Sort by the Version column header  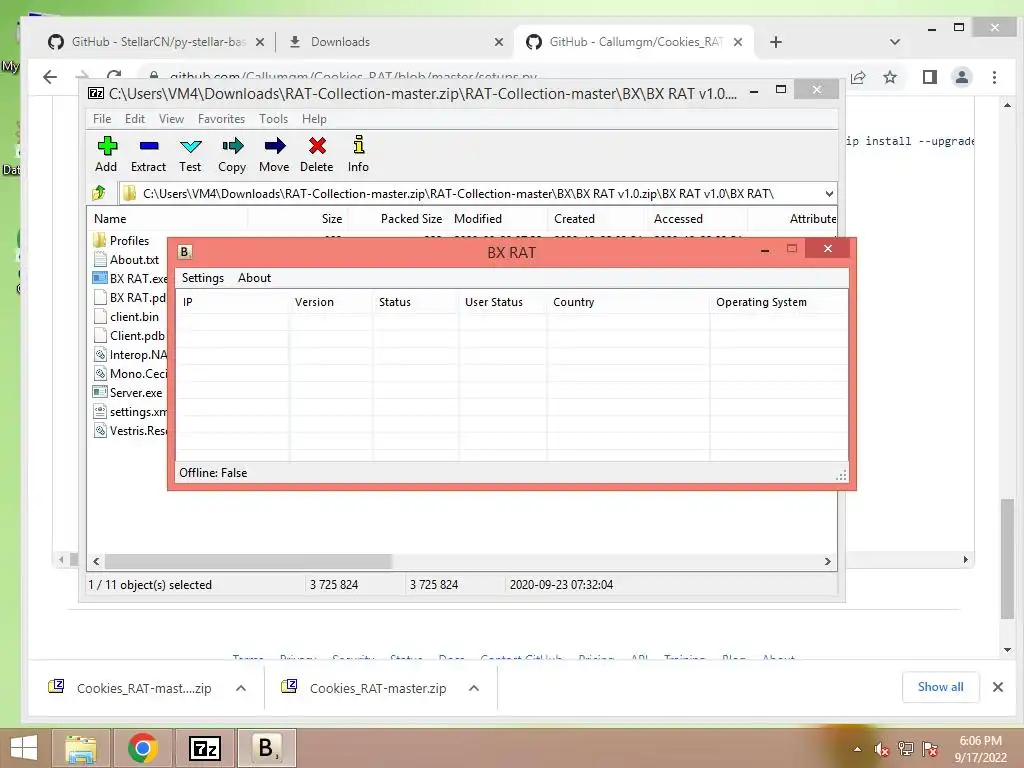[331, 302]
